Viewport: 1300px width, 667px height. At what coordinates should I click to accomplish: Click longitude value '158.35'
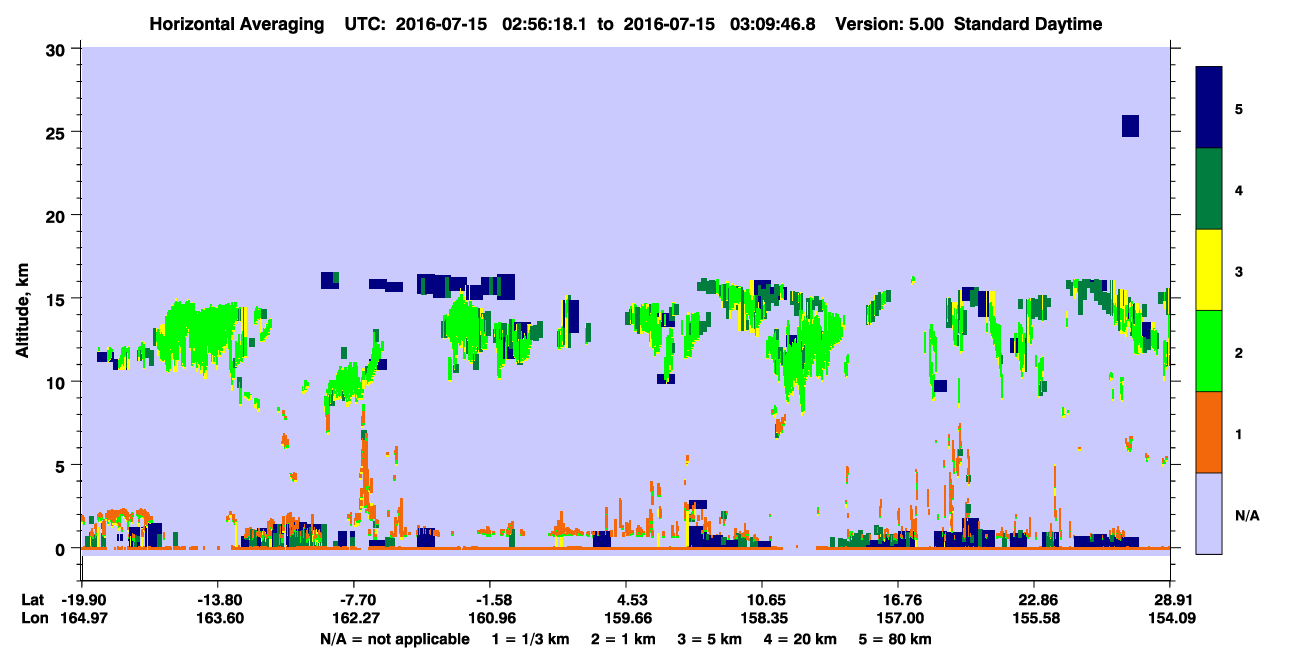click(763, 618)
